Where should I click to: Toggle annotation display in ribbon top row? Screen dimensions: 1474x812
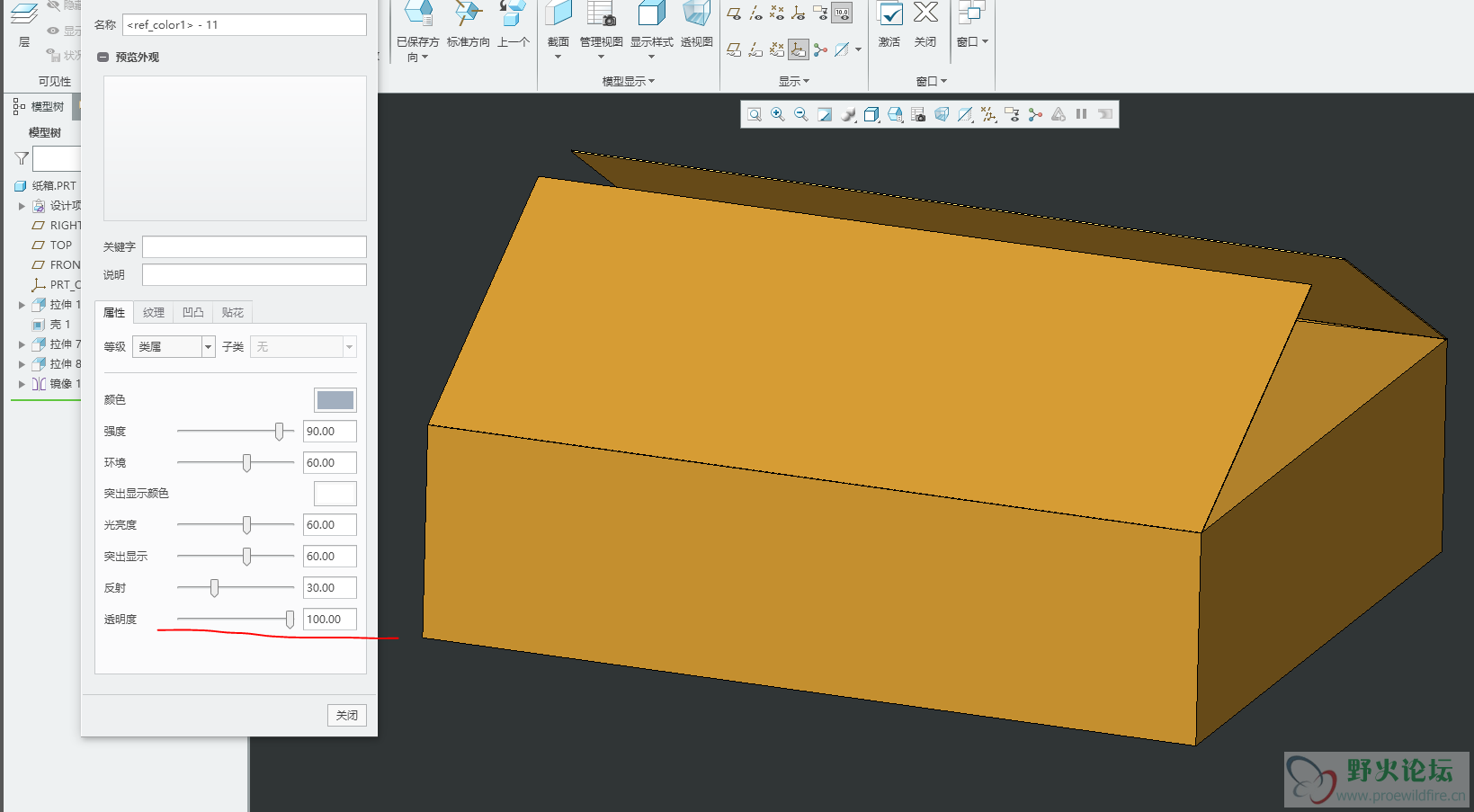click(x=820, y=13)
